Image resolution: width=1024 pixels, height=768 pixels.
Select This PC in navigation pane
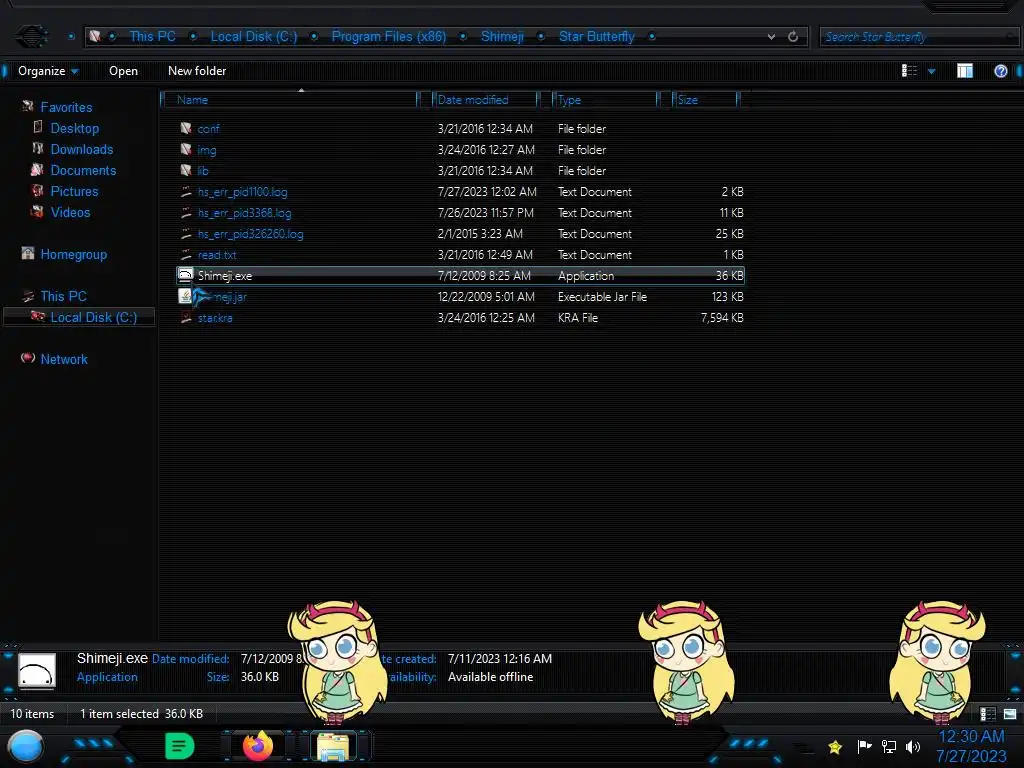63,296
